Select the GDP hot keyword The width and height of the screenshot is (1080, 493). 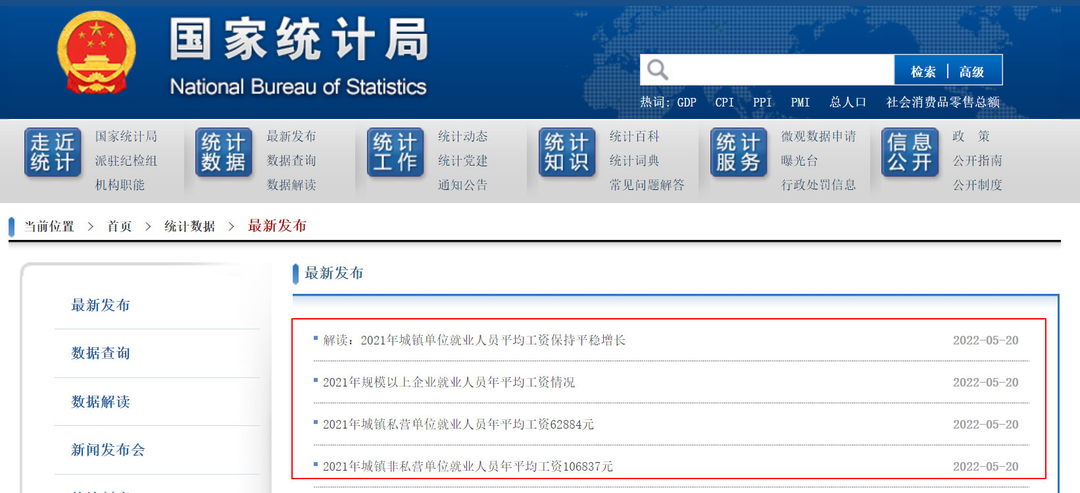(686, 102)
